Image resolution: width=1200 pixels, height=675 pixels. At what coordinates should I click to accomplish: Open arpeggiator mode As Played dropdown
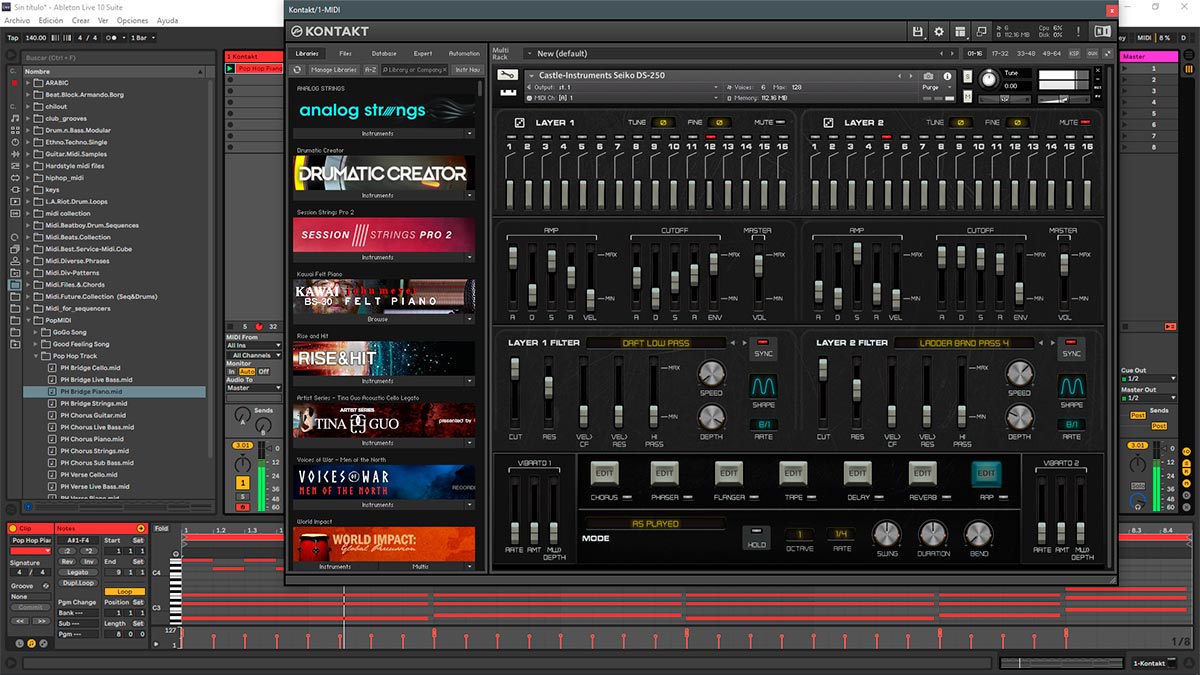[655, 523]
